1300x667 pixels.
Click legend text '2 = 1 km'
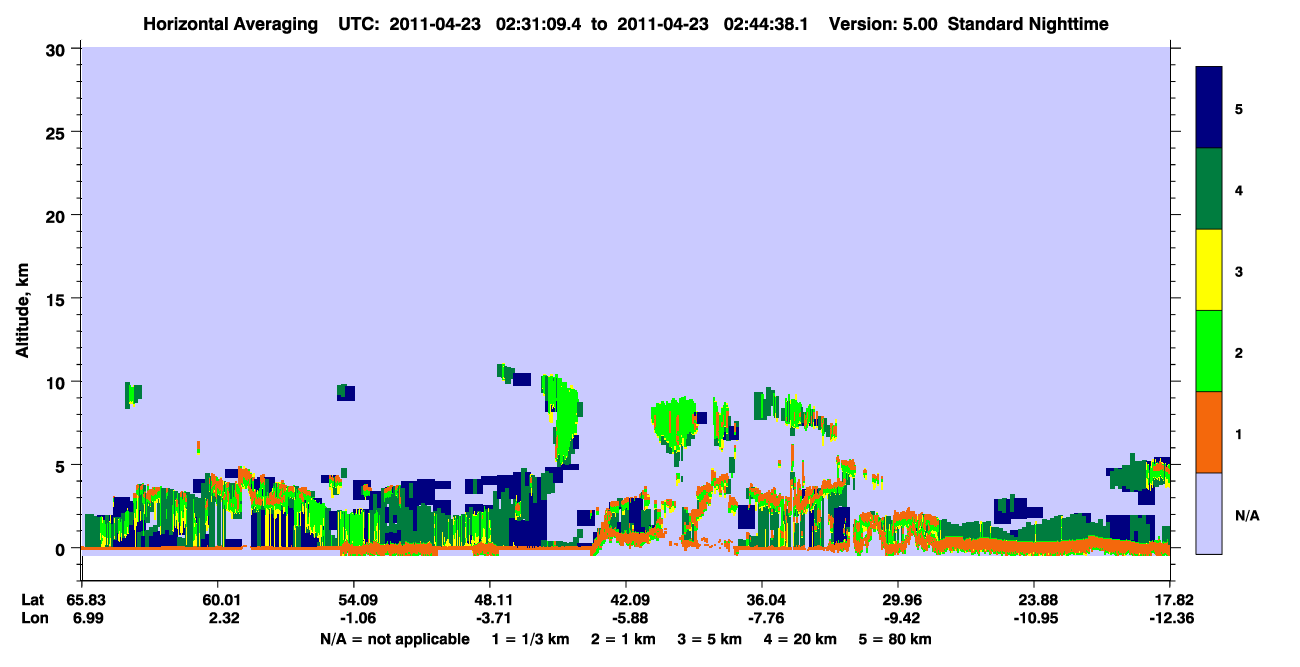[623, 639]
